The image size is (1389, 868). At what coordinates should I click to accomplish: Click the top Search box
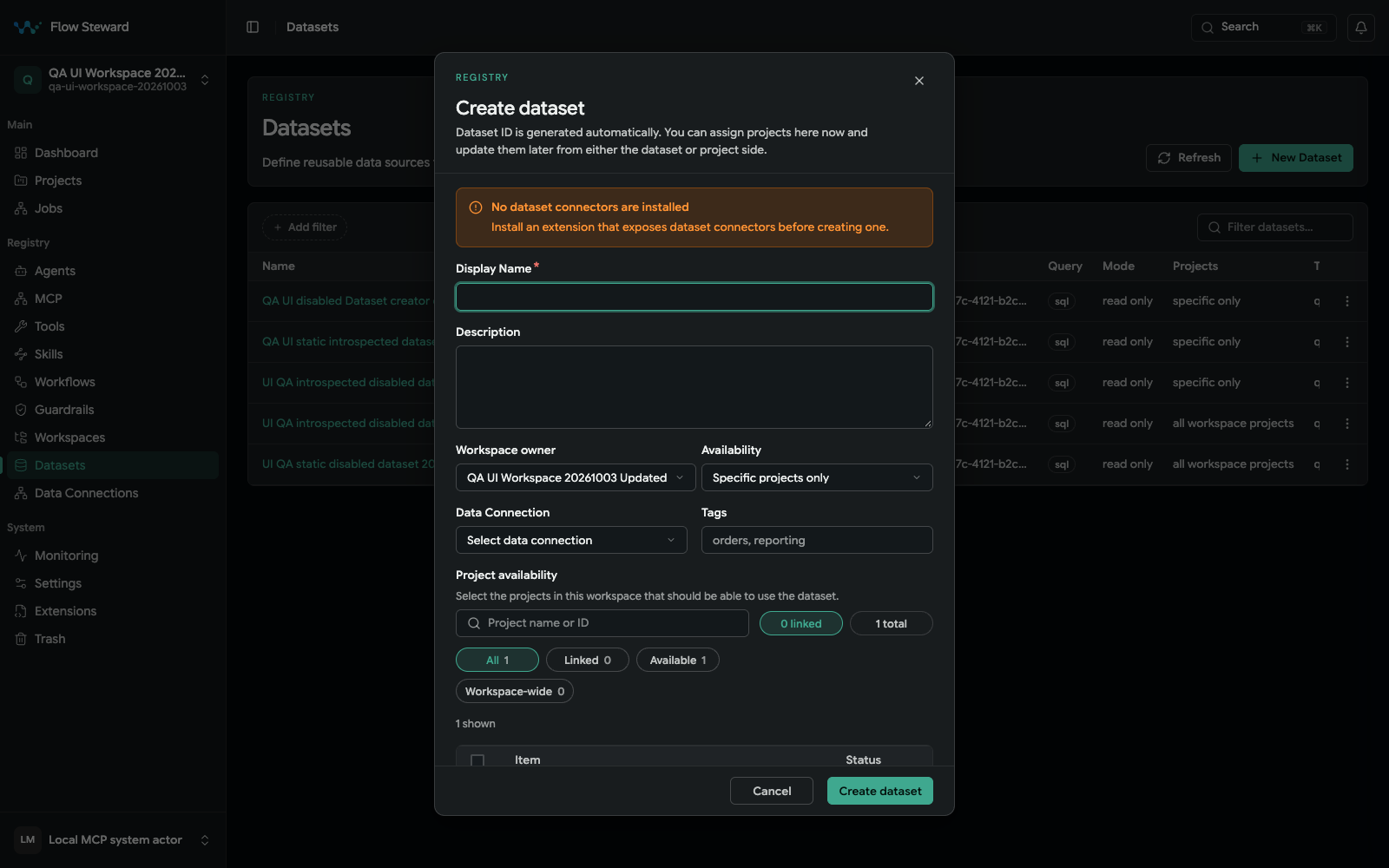click(1264, 28)
